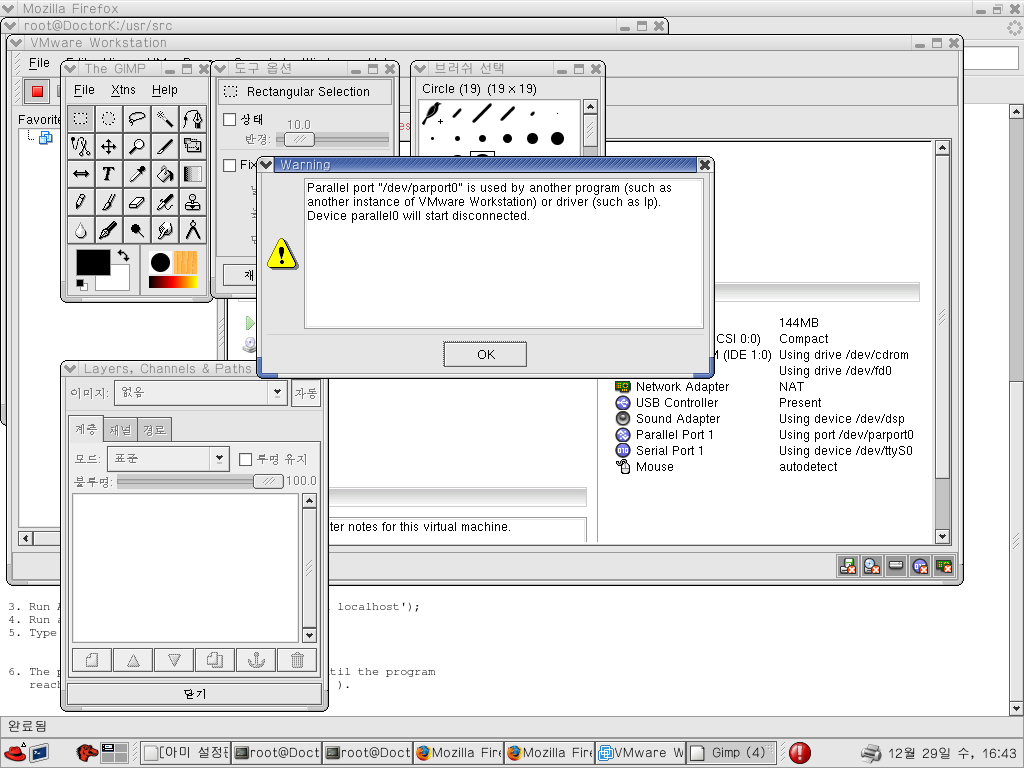The width and height of the screenshot is (1024, 768).
Task: Launch the terminal from the panel
Action: (x=40, y=753)
